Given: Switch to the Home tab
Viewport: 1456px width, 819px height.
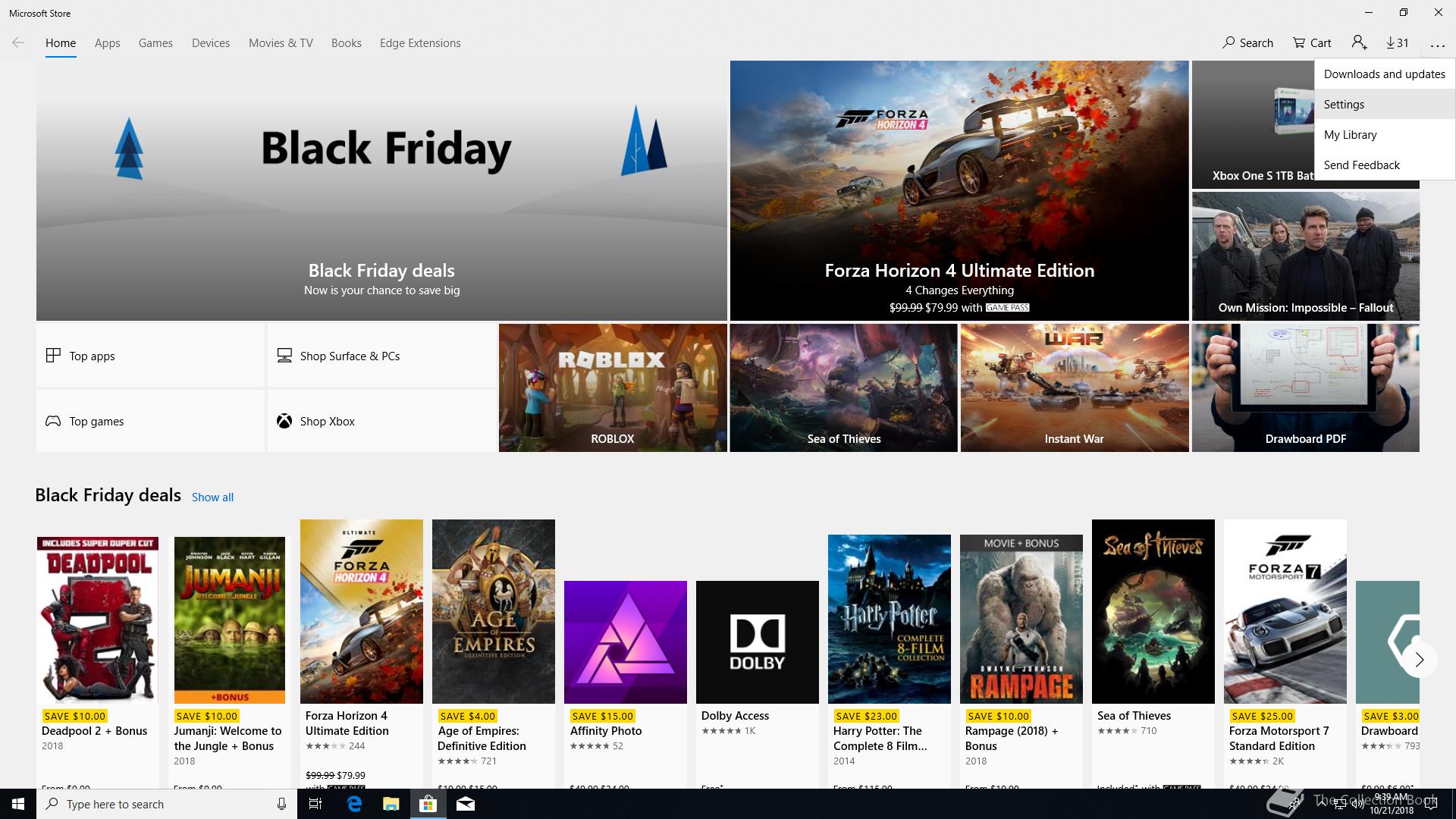Looking at the screenshot, I should coord(61,42).
